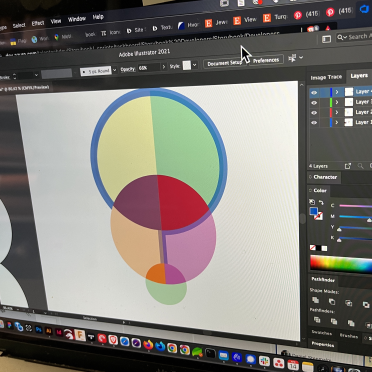Switch to the Layers tab

(359, 76)
